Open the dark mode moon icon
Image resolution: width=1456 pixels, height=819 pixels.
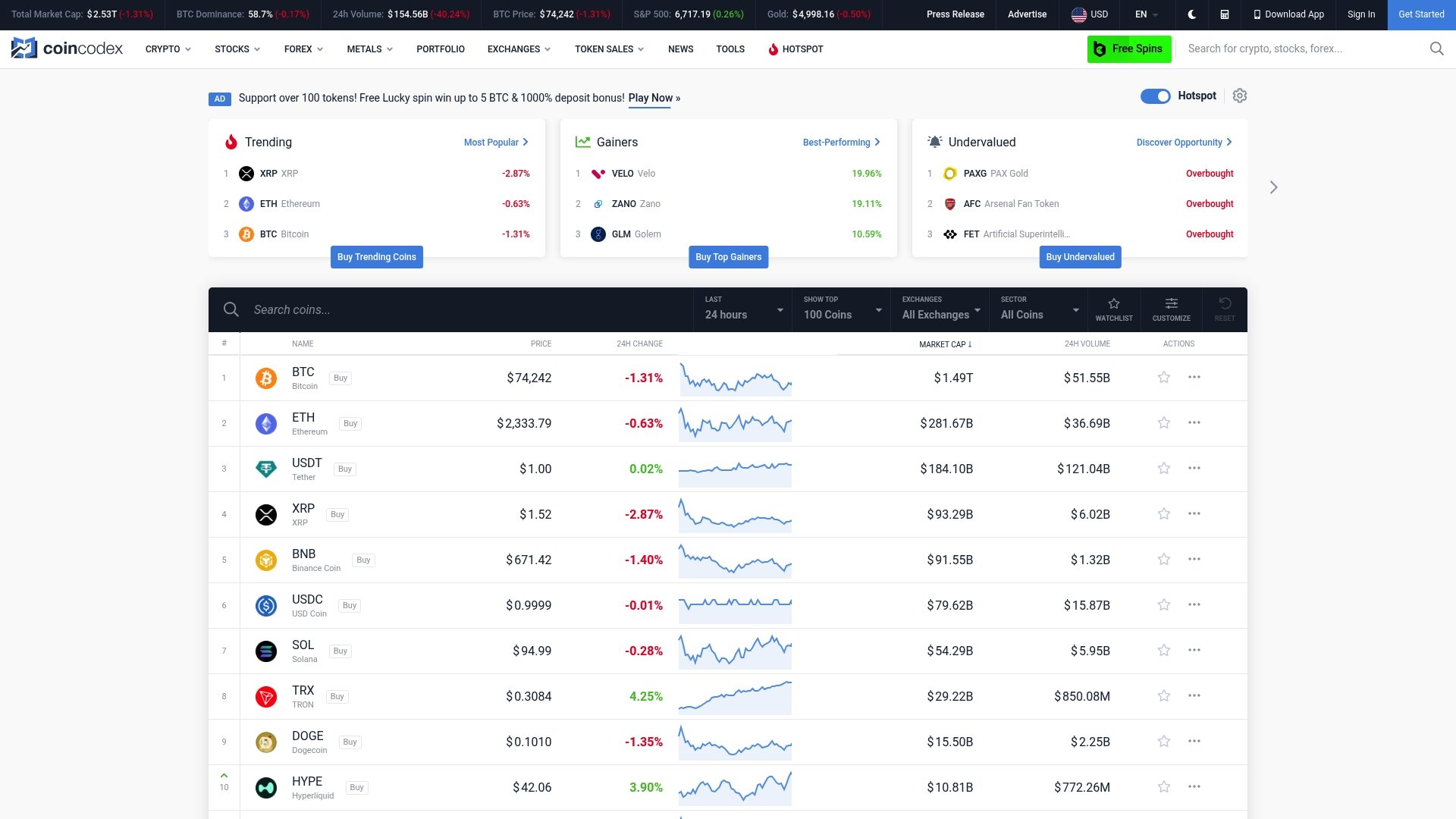1191,14
